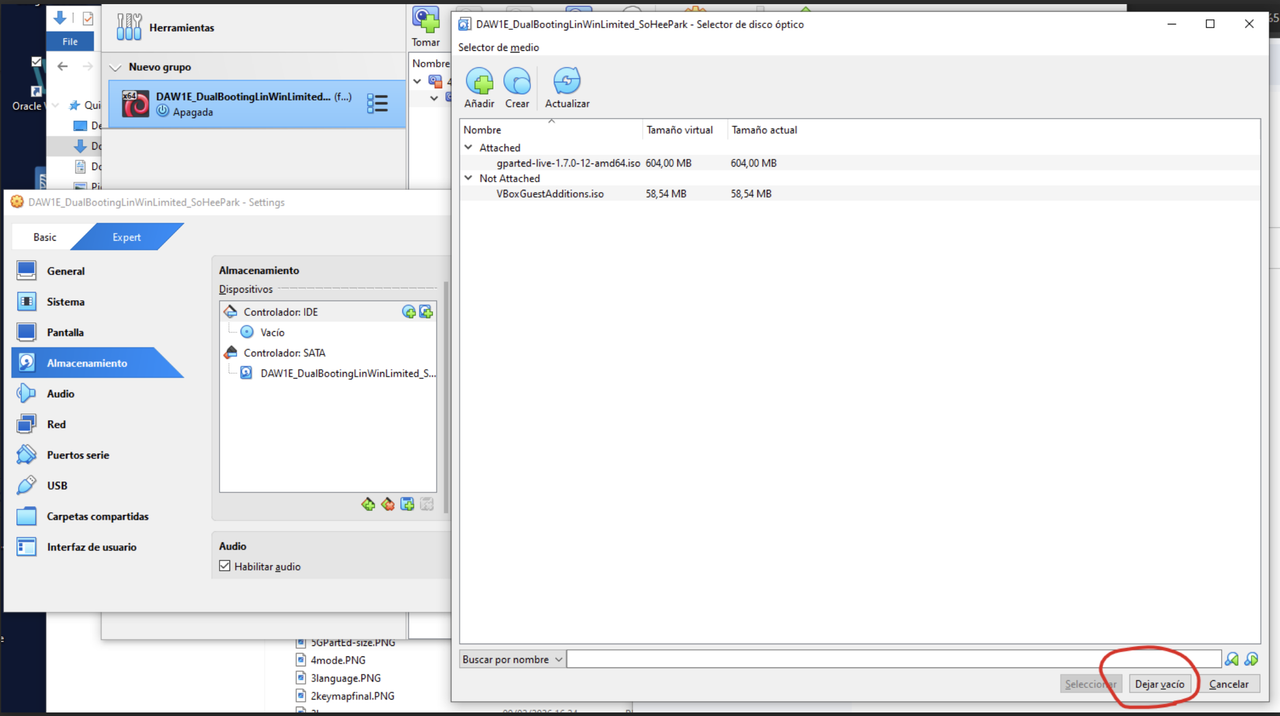Click the disabled Seleccionar button
This screenshot has height=716, width=1280.
1091,684
